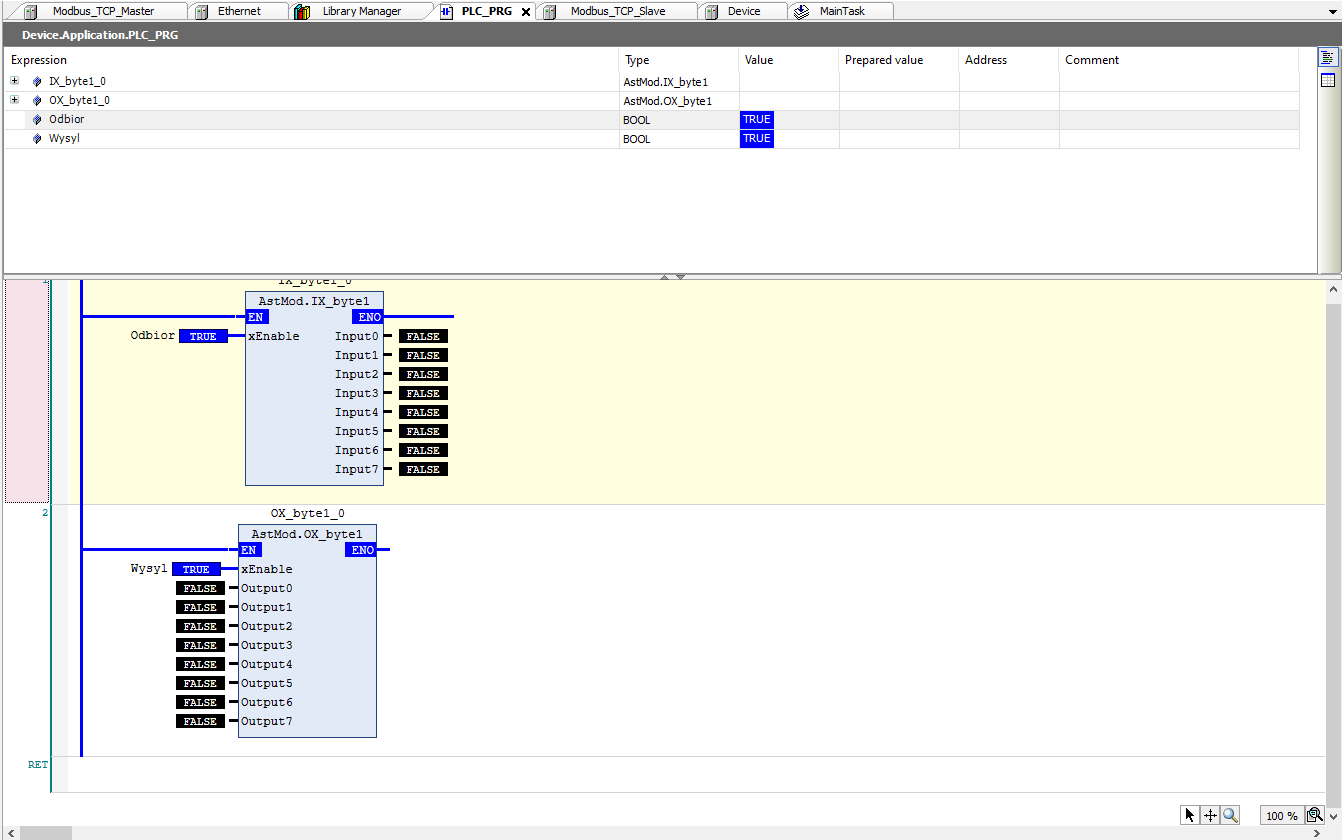Toggle the Output0 FALSE value

pyautogui.click(x=200, y=588)
